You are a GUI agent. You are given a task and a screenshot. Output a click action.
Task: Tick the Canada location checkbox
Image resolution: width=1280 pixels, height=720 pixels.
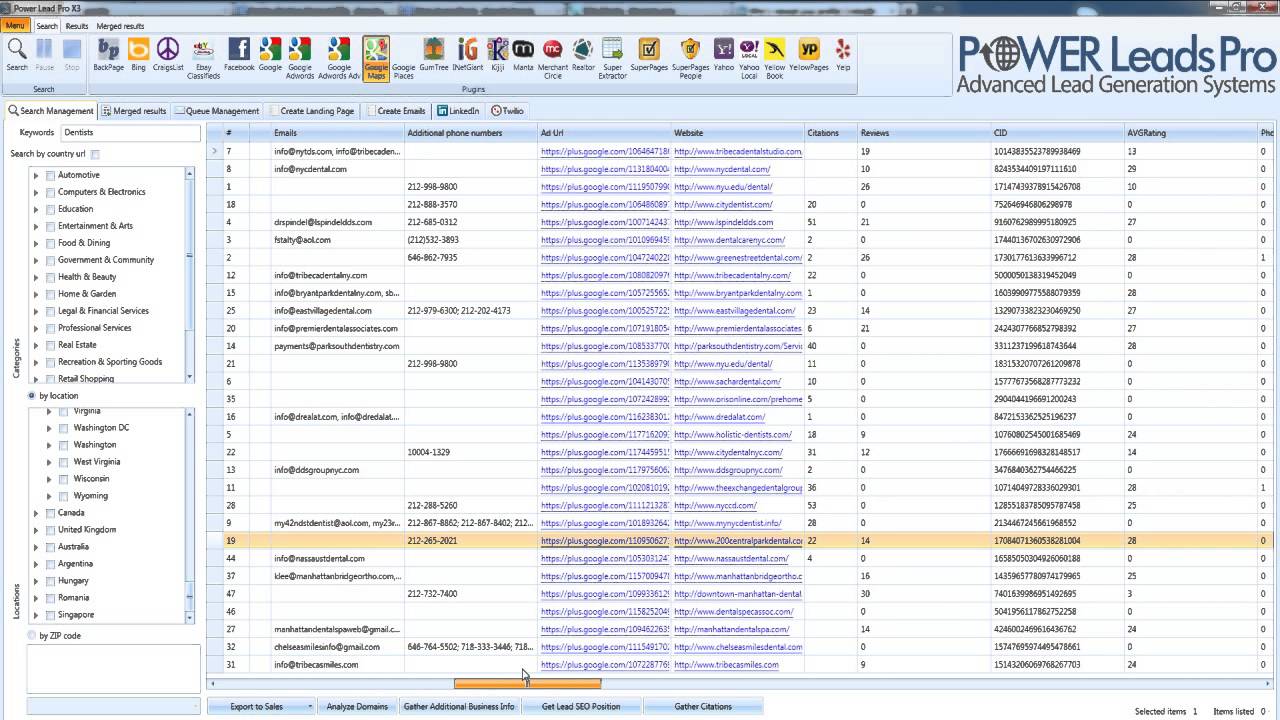click(50, 513)
